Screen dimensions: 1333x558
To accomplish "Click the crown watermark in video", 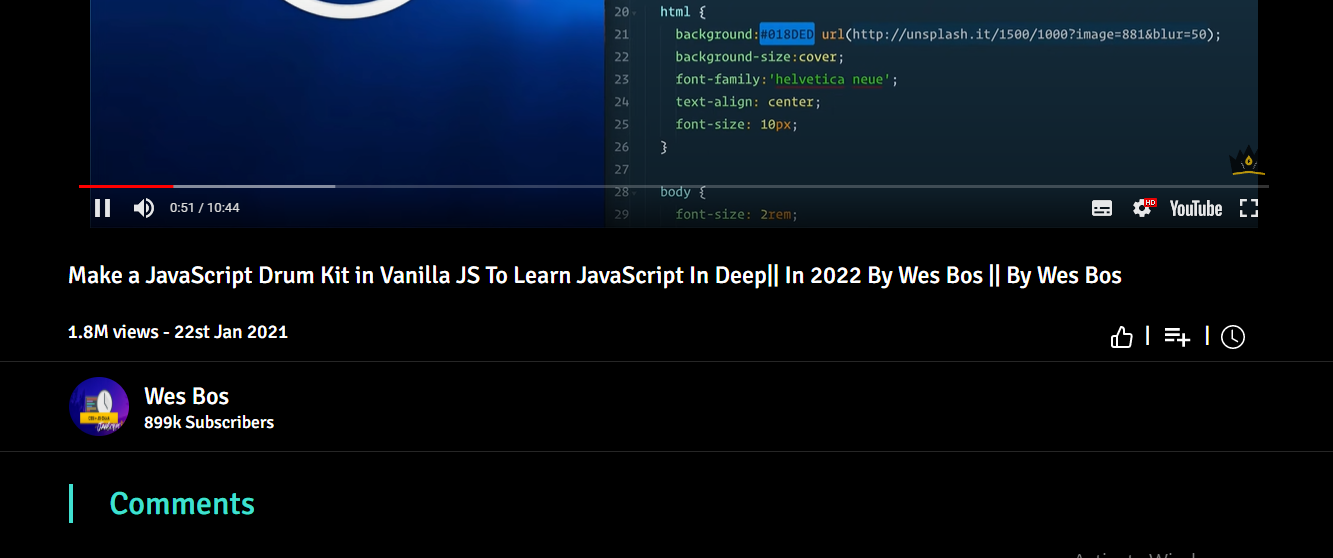I will (1248, 161).
